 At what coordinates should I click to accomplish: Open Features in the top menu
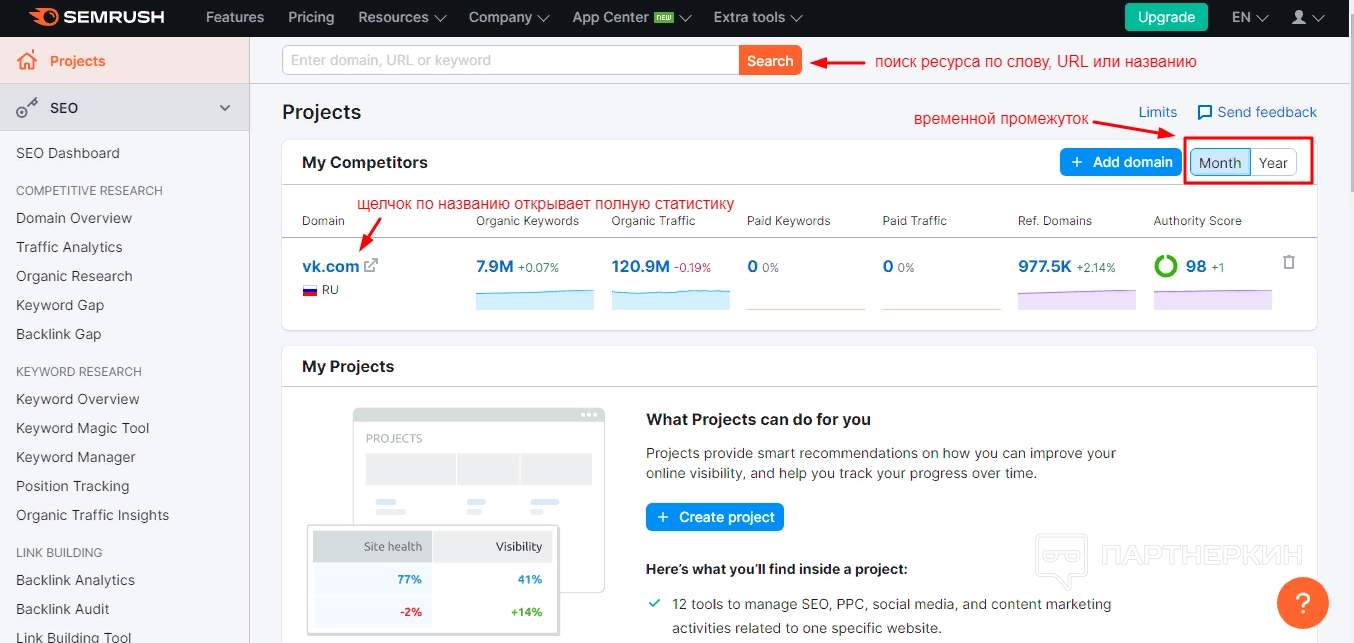[x=235, y=17]
